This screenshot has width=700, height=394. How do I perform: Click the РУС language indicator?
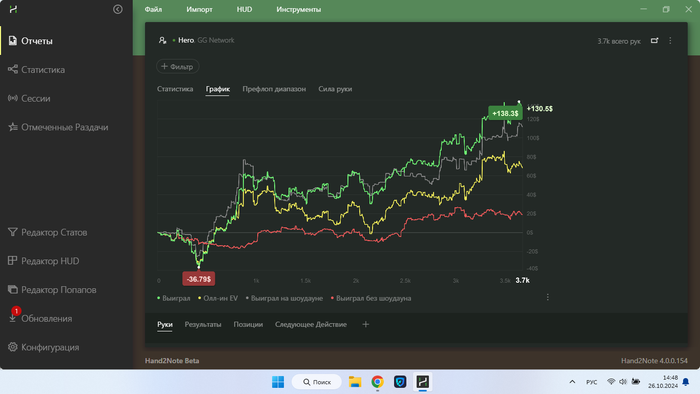[x=592, y=382]
